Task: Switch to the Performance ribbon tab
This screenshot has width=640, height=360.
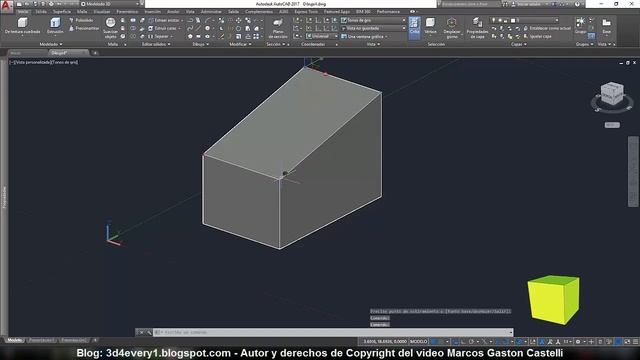Action: 388,12
